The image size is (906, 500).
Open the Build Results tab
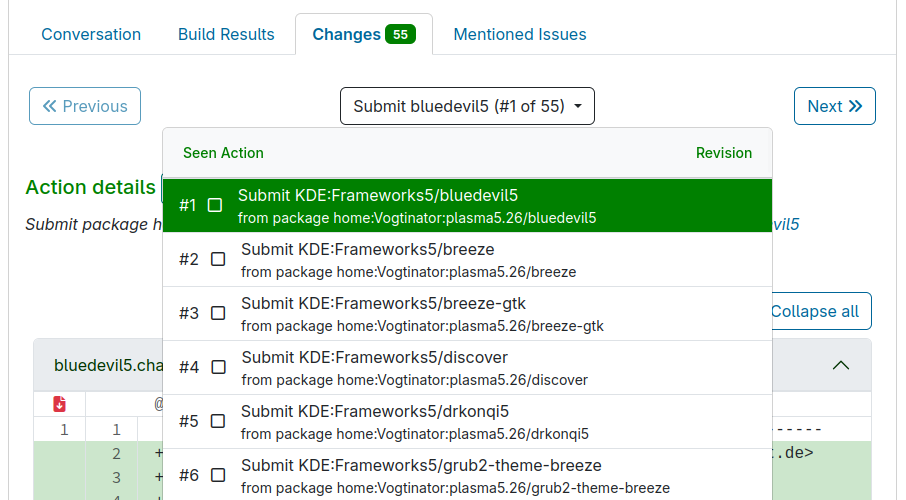(x=226, y=34)
